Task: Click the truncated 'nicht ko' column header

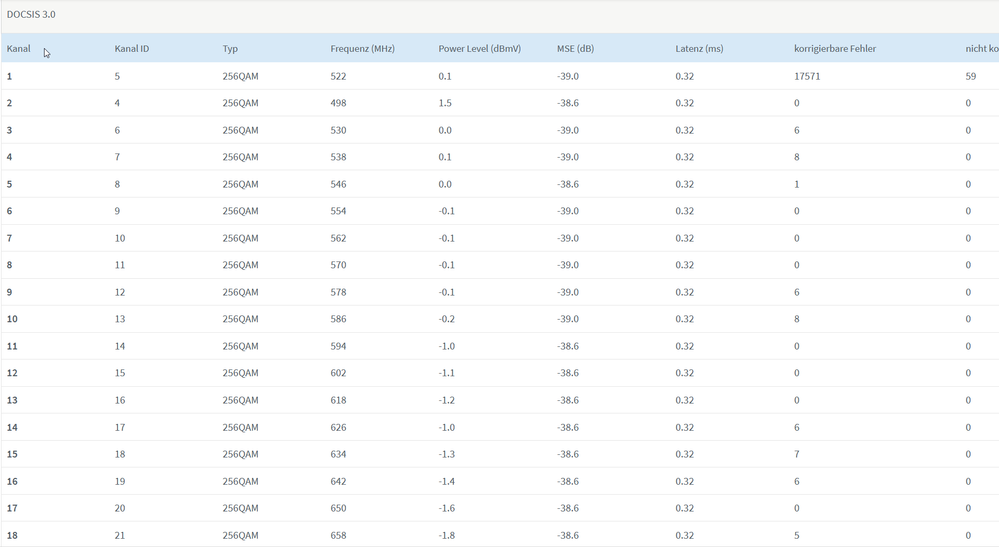Action: click(x=981, y=49)
